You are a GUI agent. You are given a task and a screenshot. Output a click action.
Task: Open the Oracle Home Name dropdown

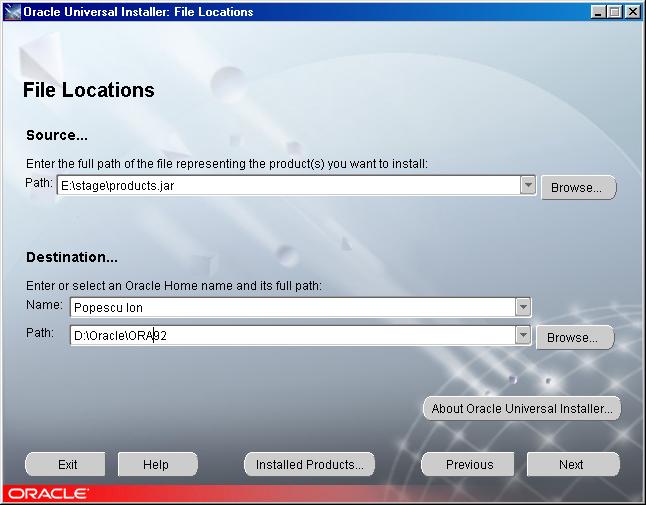point(522,307)
